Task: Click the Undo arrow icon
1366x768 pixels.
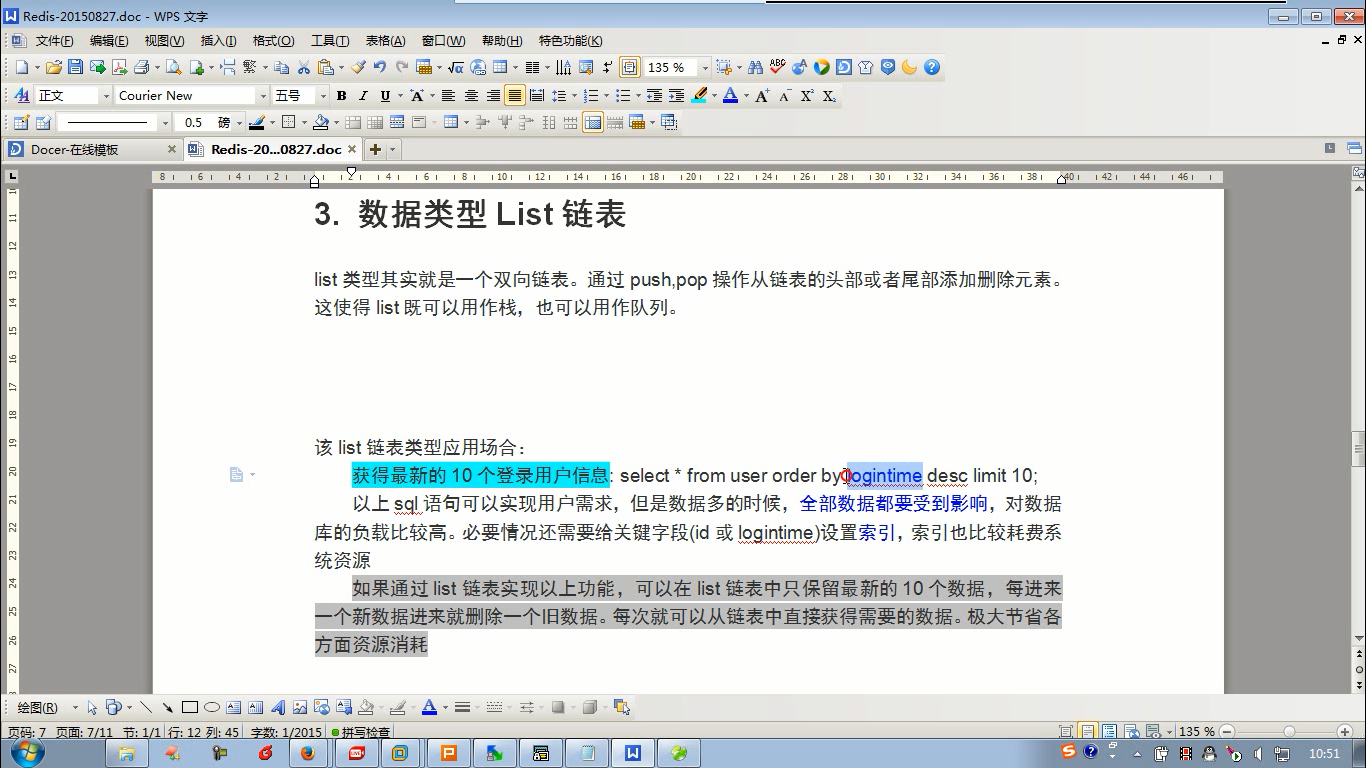Action: pos(380,67)
